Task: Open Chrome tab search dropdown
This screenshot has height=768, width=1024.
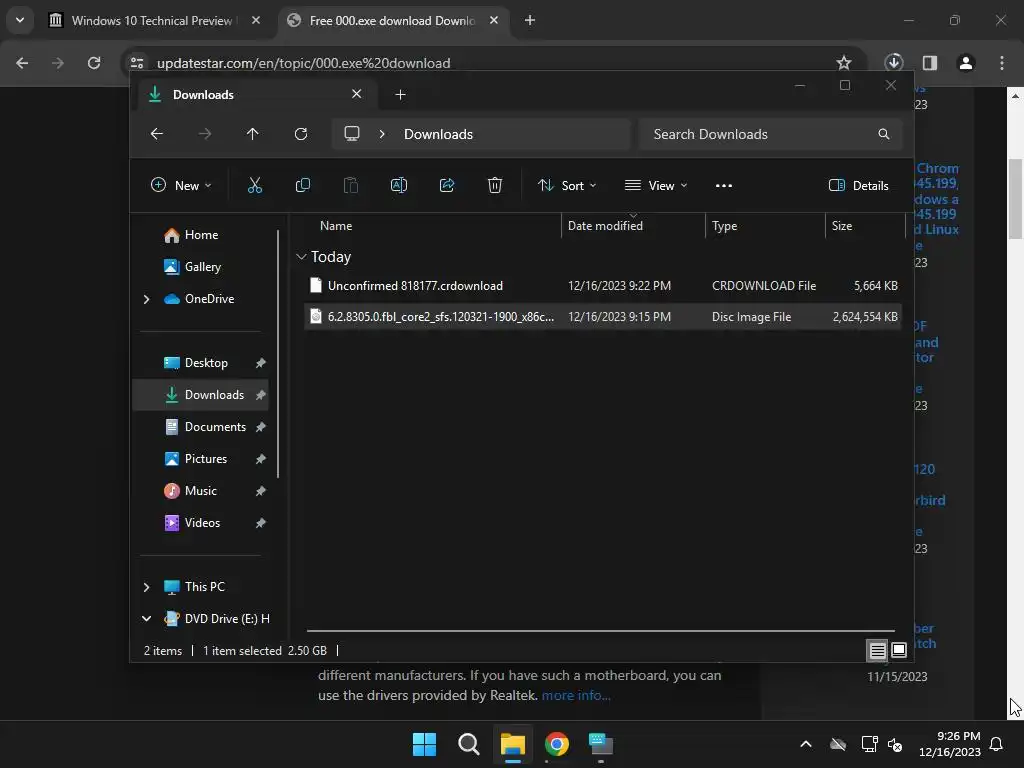Action: pyautogui.click(x=20, y=20)
